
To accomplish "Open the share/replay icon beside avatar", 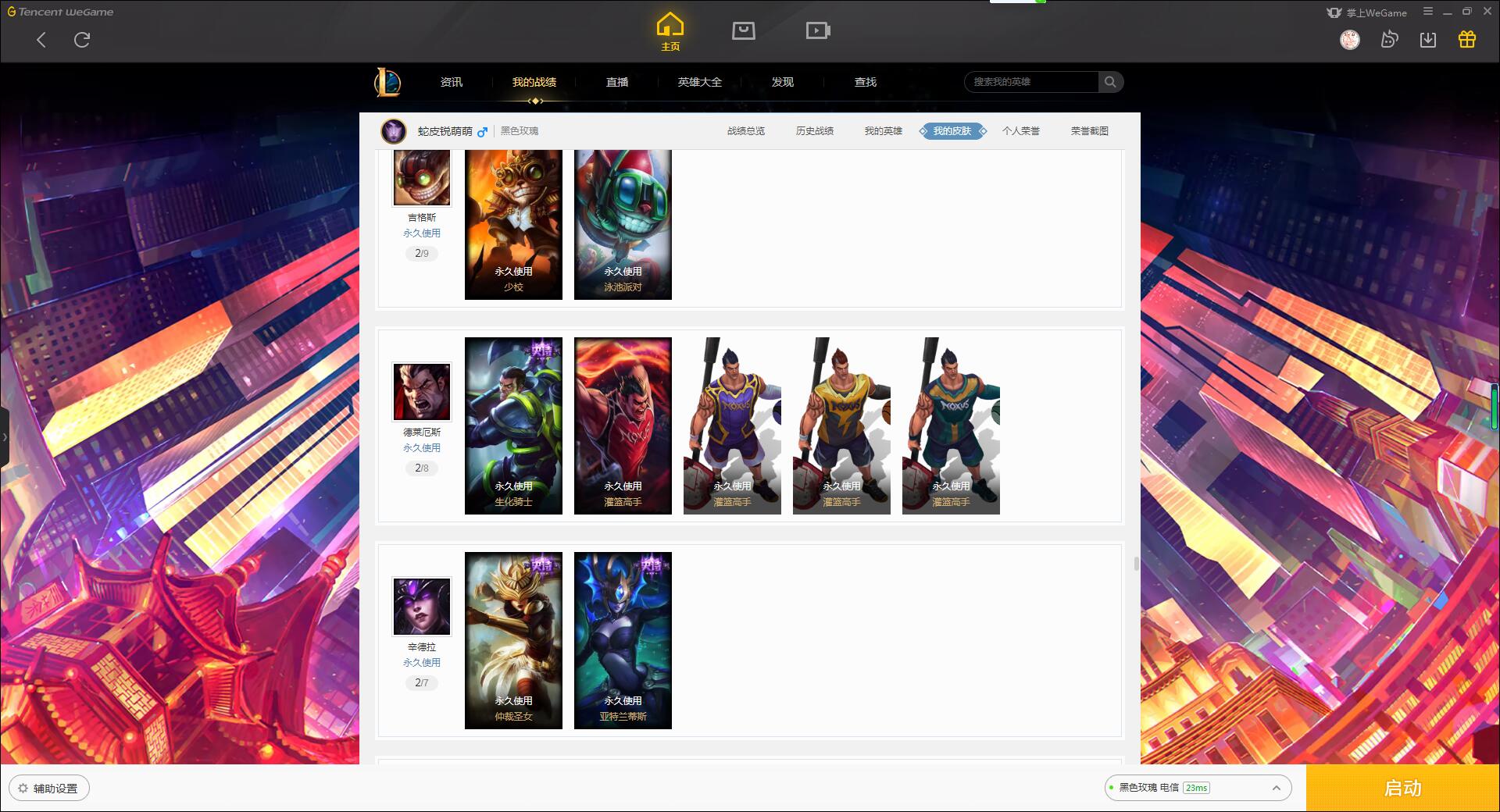I will coord(1389,40).
